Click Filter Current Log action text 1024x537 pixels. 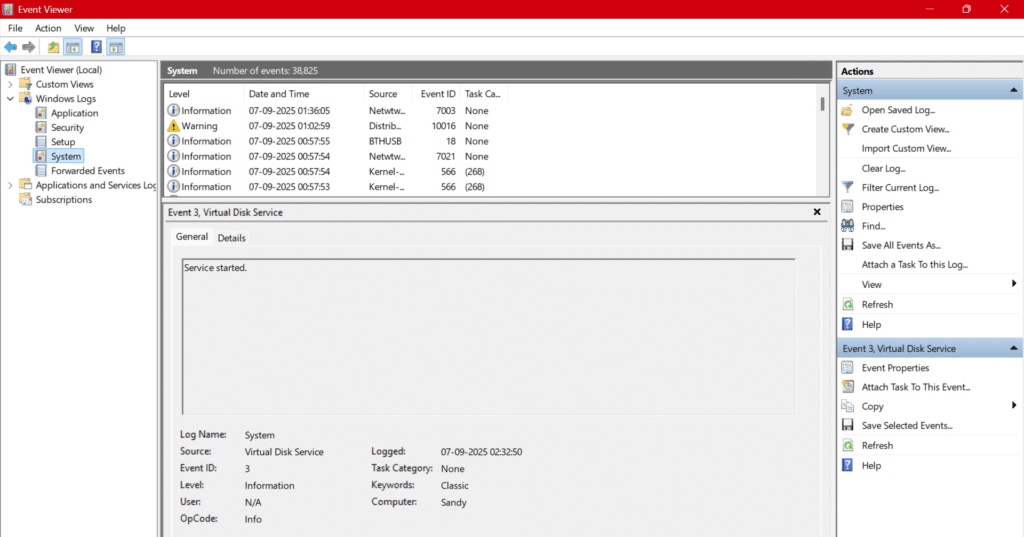[x=900, y=187]
